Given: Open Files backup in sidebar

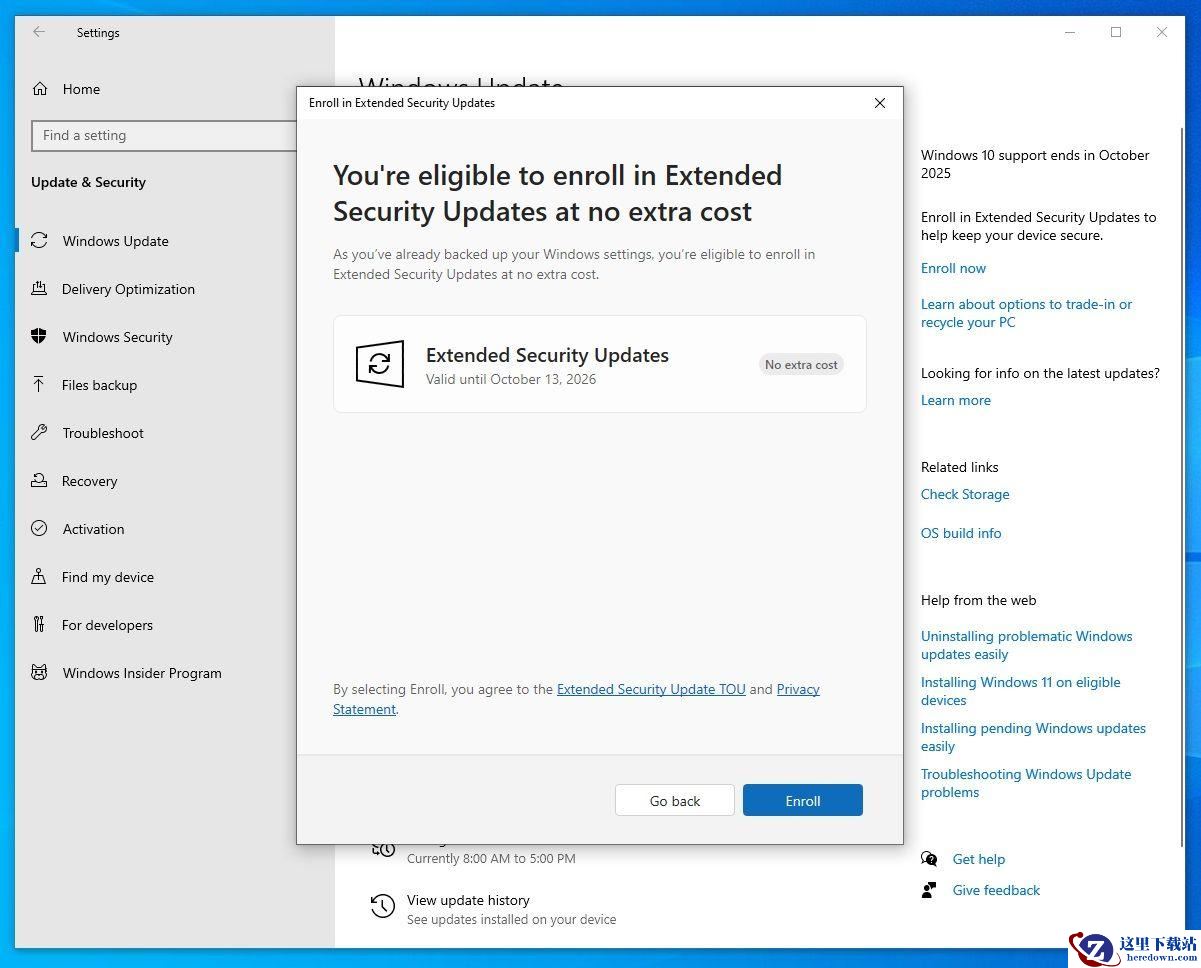Looking at the screenshot, I should 99,385.
